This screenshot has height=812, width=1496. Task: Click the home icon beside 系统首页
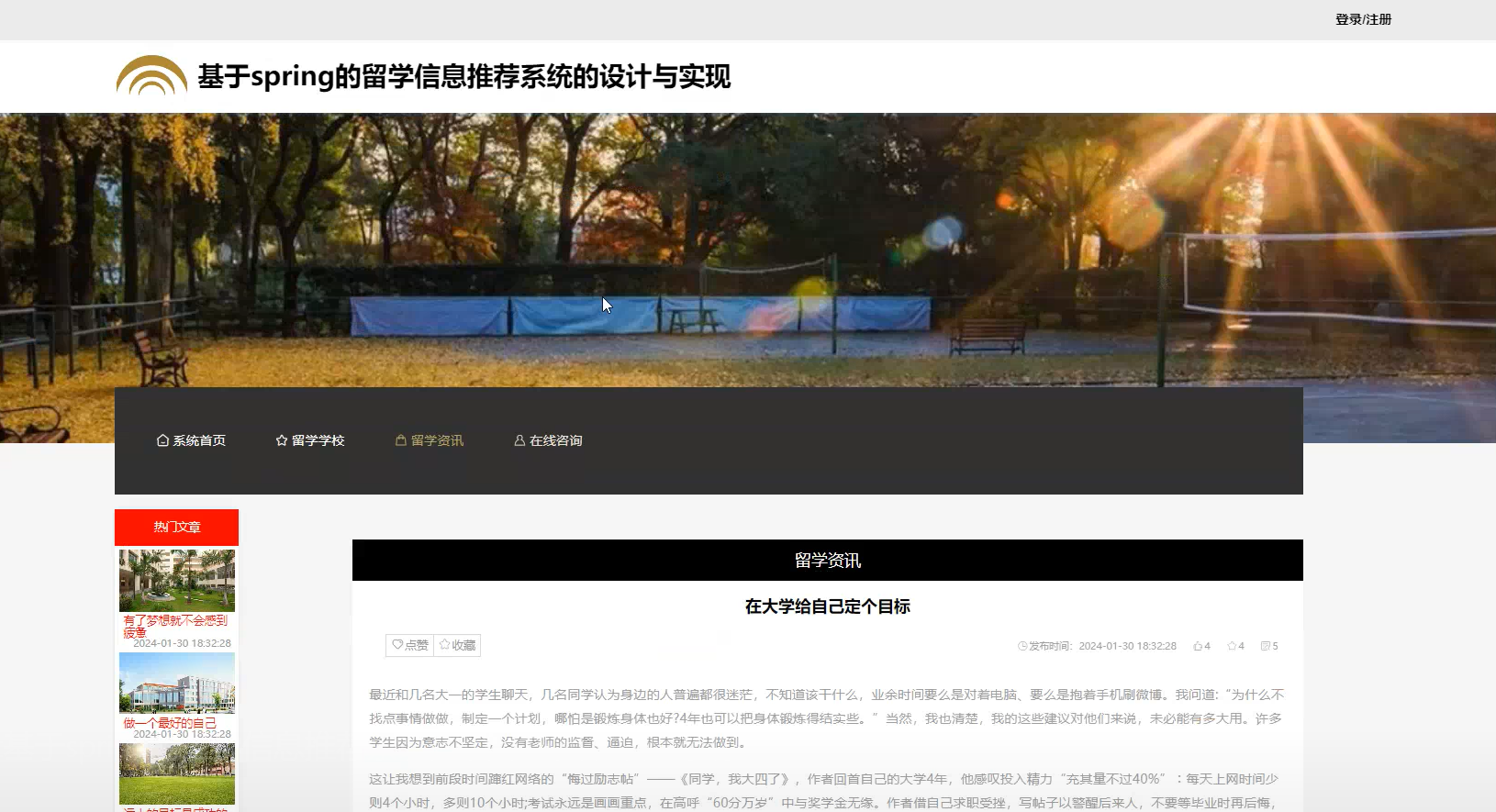pyautogui.click(x=162, y=440)
